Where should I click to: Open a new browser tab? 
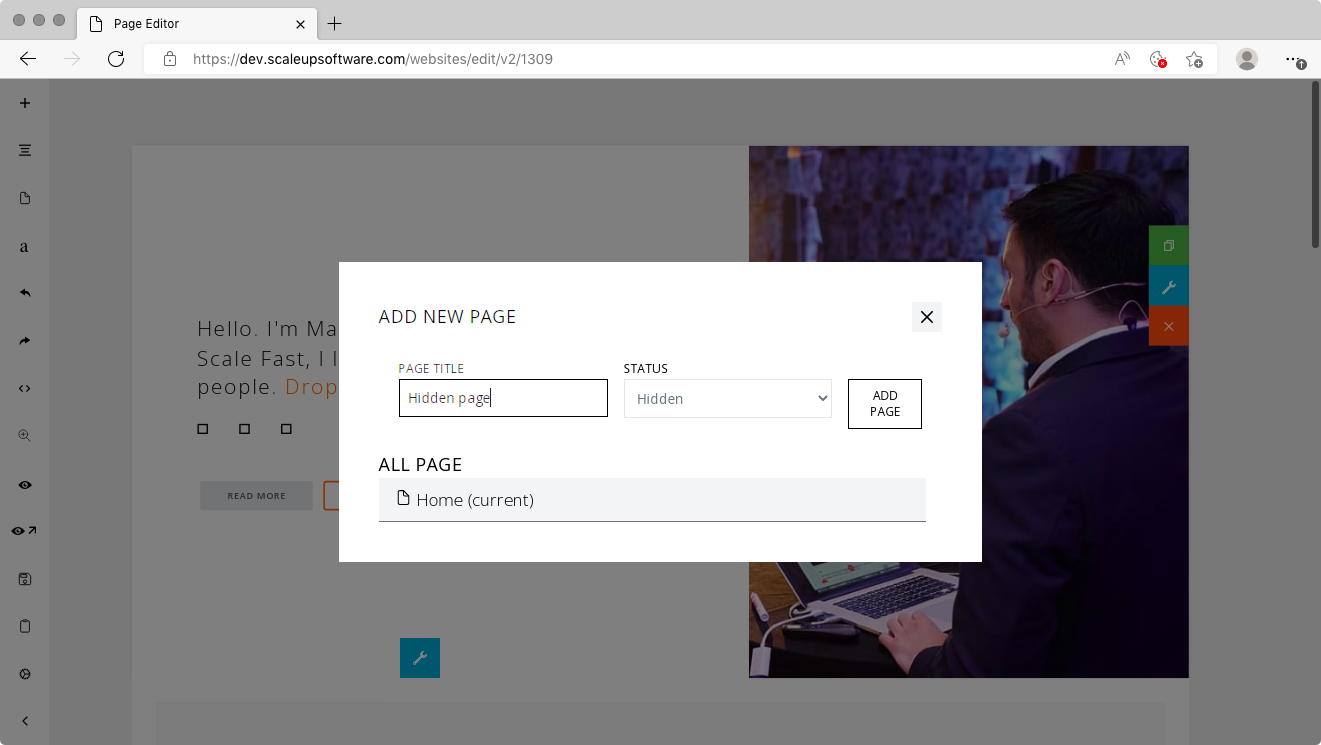click(334, 23)
